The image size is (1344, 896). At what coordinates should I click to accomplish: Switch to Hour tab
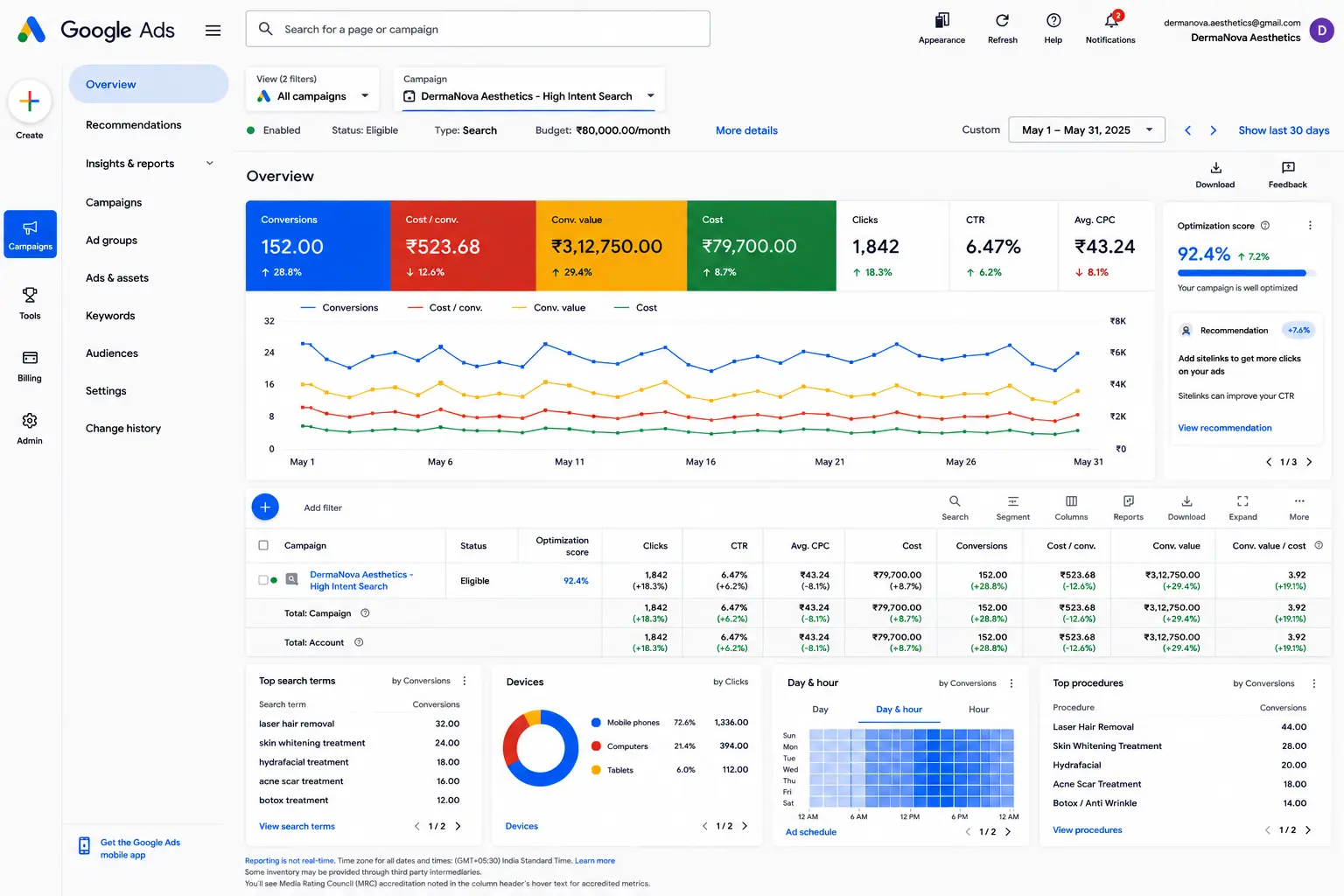point(978,710)
